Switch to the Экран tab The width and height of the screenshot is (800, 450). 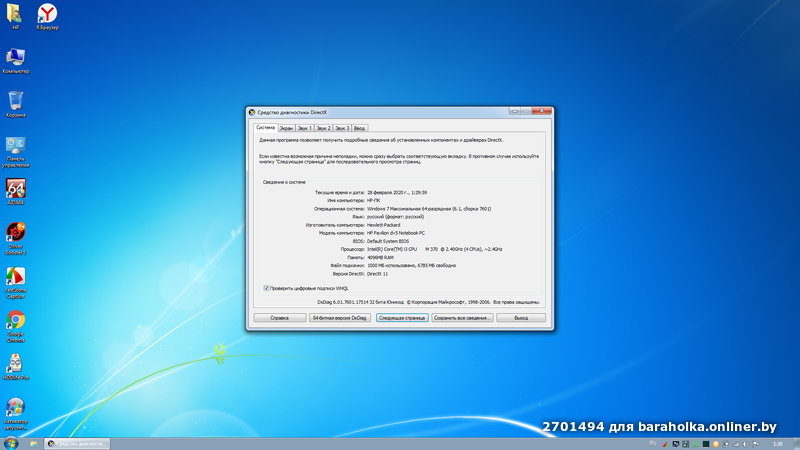tap(286, 128)
